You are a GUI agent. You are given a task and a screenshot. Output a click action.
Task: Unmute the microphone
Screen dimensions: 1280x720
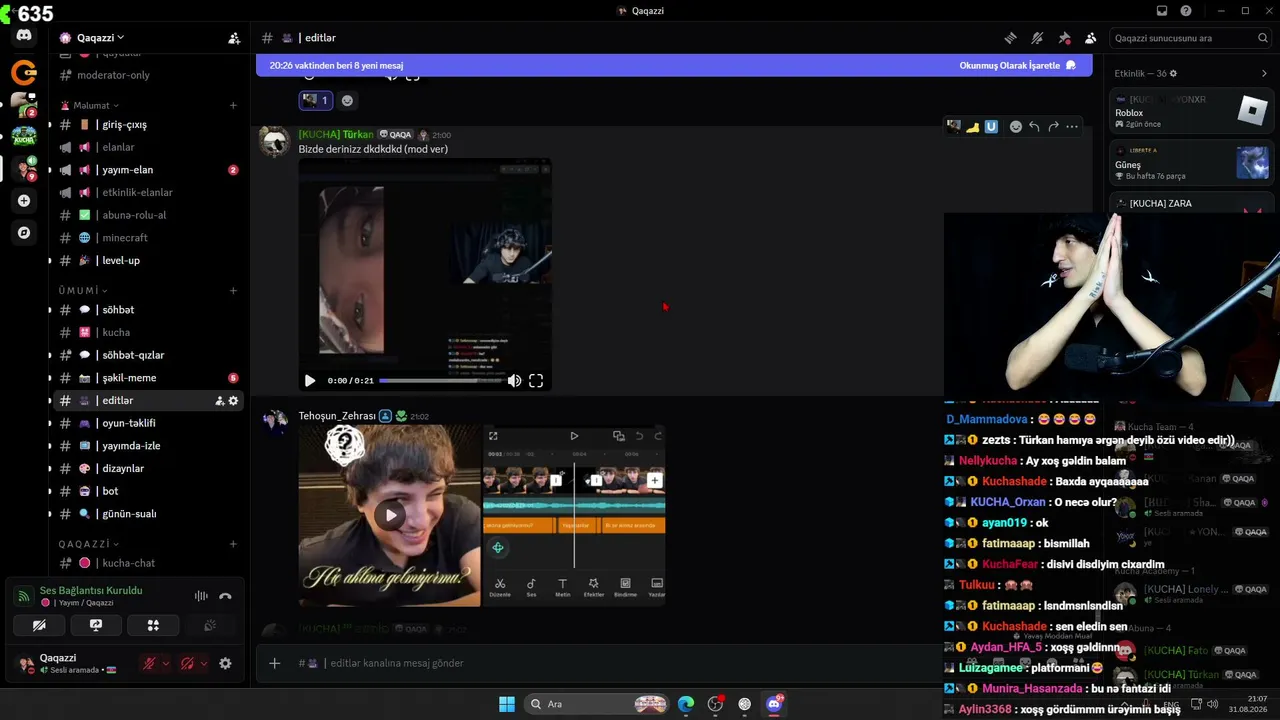(x=148, y=663)
